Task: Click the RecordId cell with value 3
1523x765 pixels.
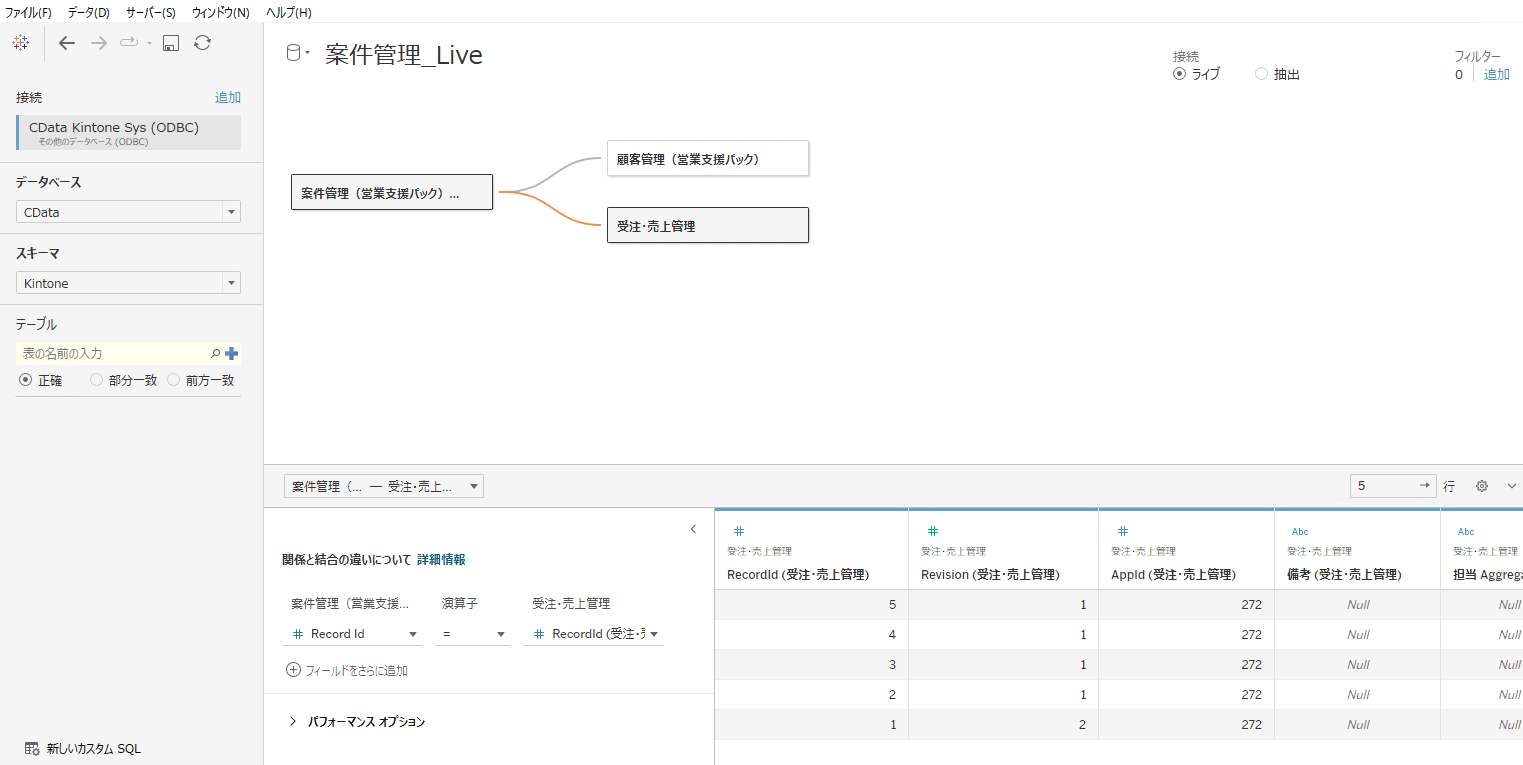Action: click(812, 664)
